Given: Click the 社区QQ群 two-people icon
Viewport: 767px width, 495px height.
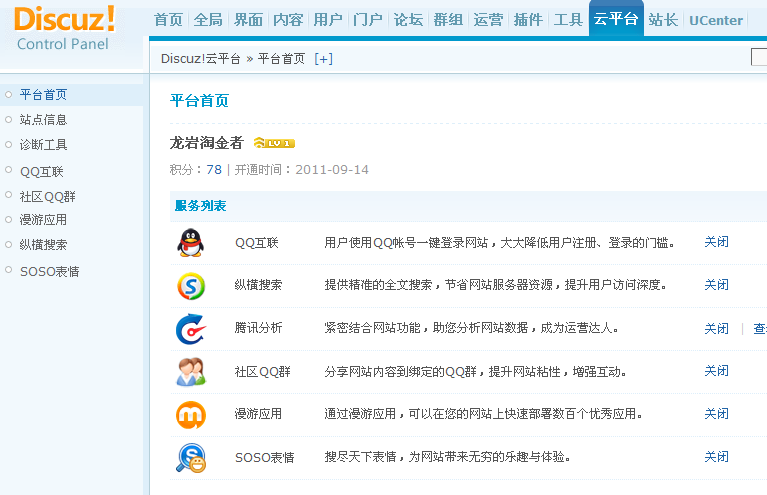Looking at the screenshot, I should click(191, 372).
